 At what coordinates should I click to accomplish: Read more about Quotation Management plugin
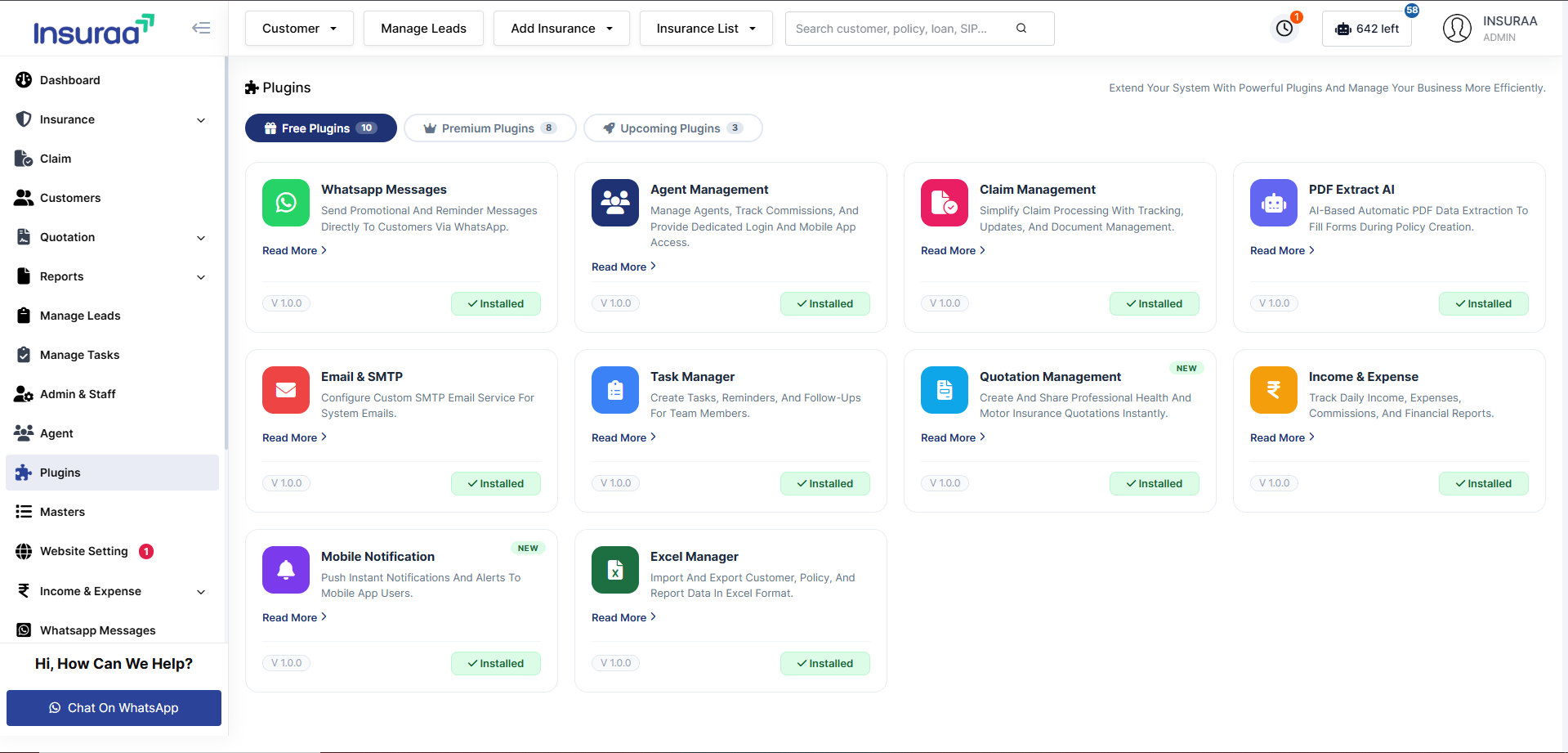click(x=953, y=437)
